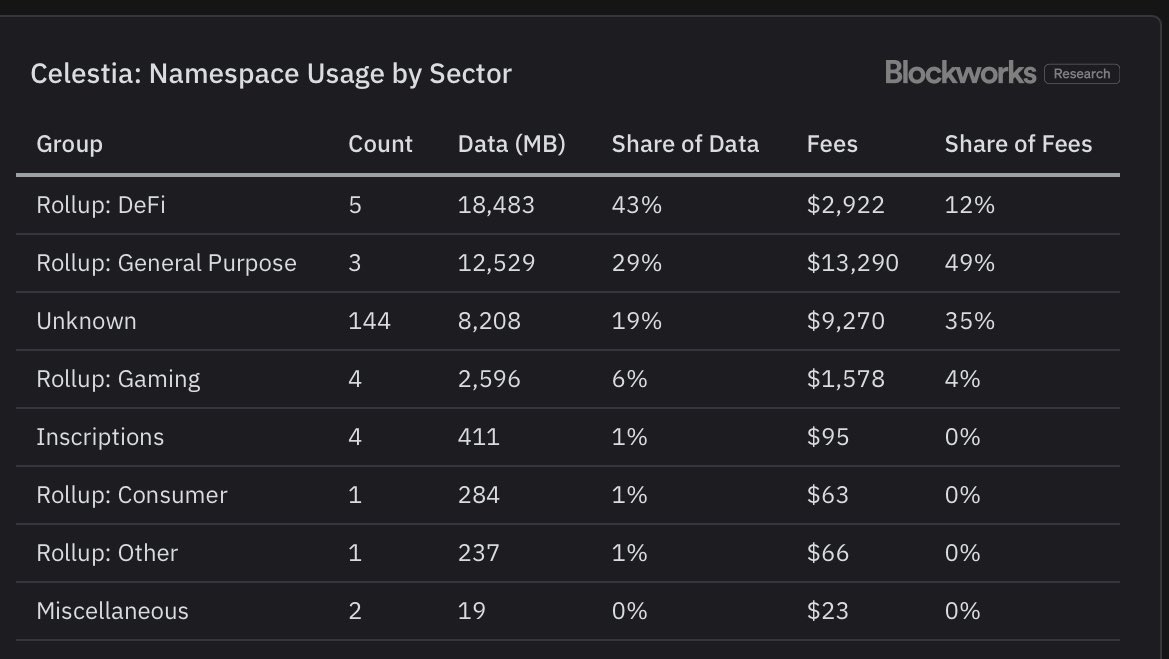Click the Fees column header
The image size is (1169, 659).
(832, 144)
